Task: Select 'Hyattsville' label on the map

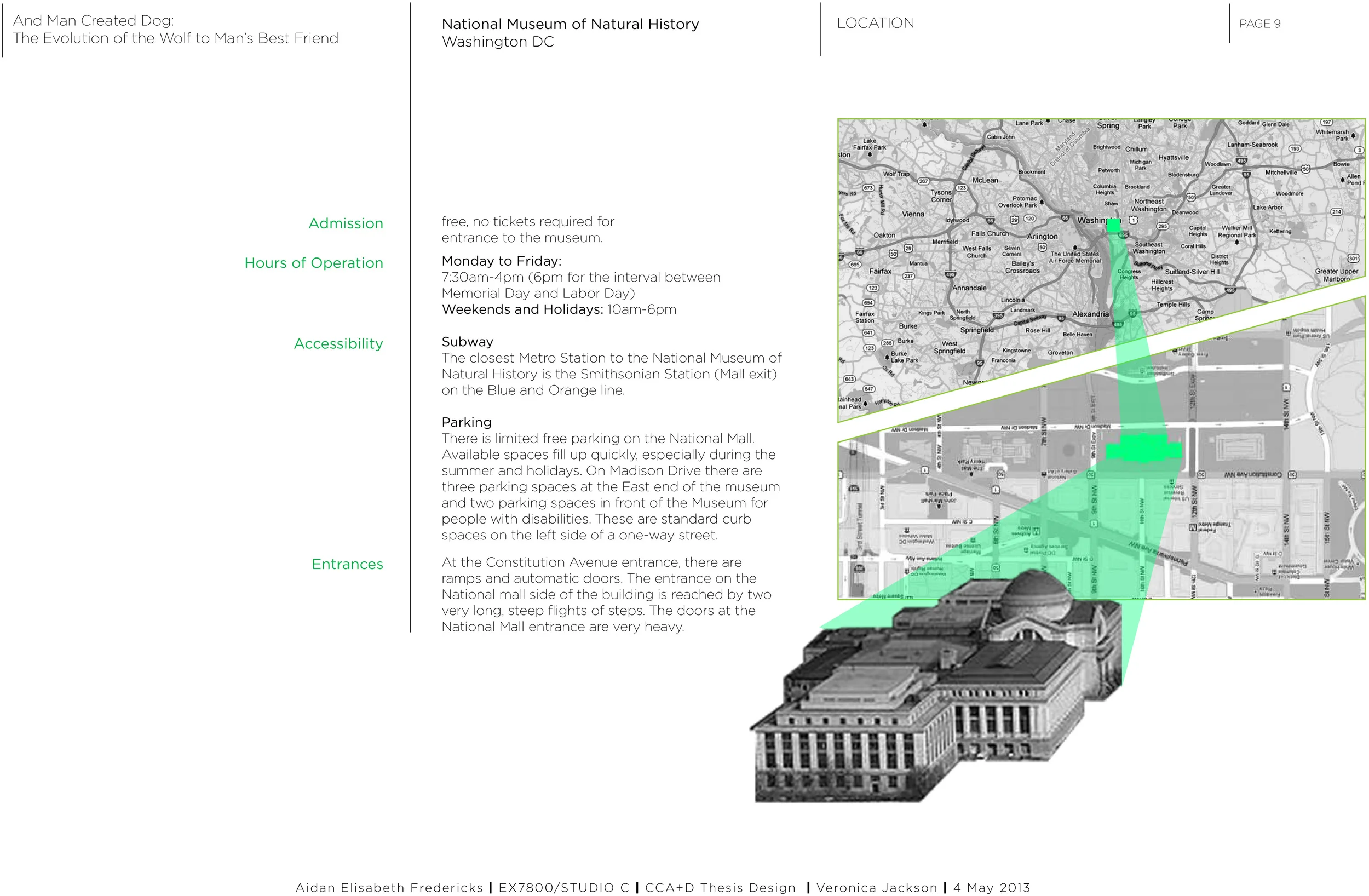Action: pos(1174,158)
